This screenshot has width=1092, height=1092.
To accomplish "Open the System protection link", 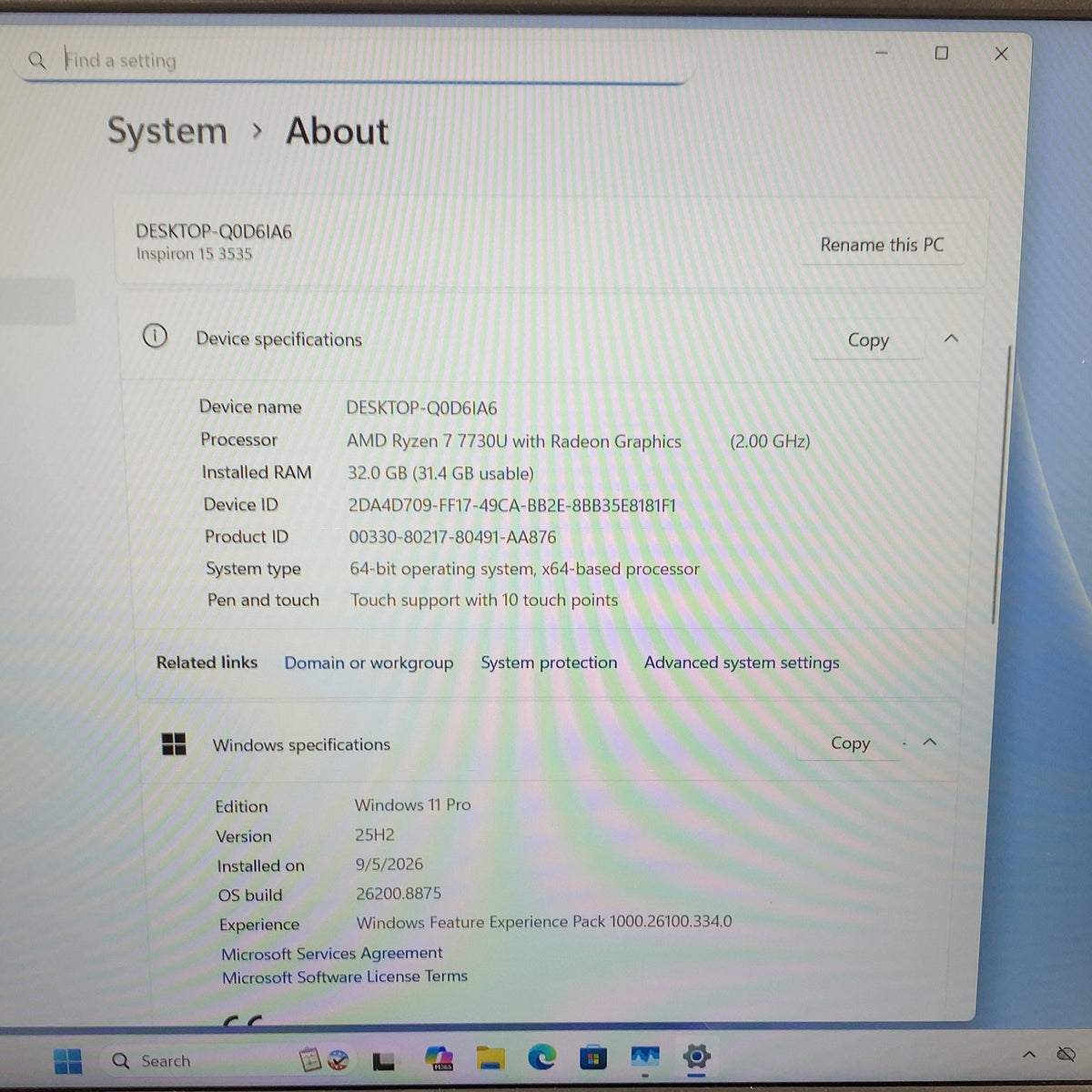I will 549,662.
